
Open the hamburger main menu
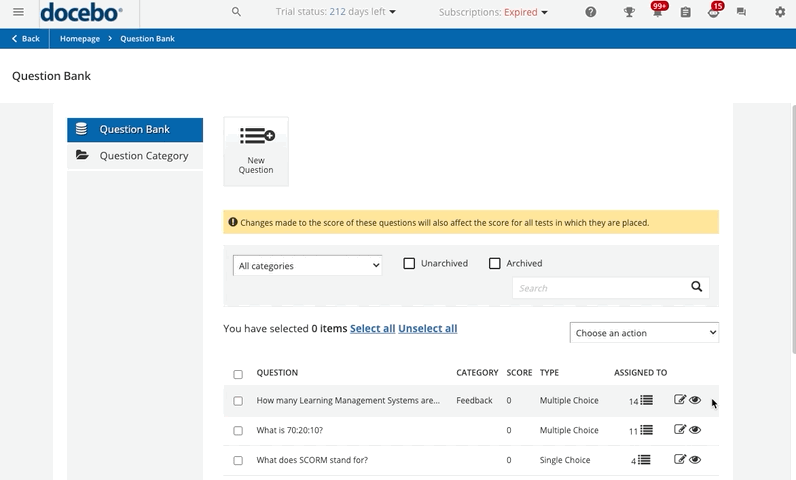point(18,12)
